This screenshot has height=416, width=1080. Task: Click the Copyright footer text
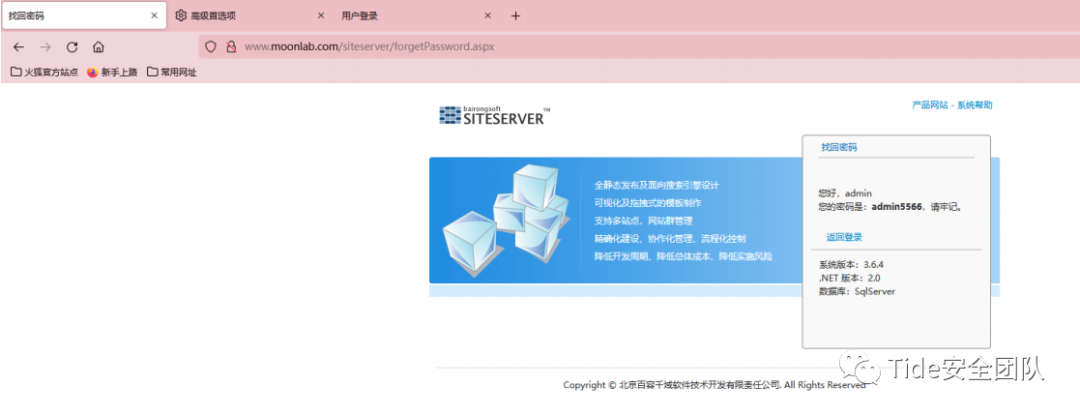(714, 385)
